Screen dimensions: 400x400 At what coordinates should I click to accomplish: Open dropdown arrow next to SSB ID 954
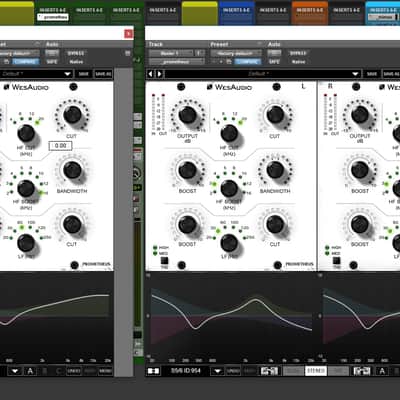click(217, 371)
